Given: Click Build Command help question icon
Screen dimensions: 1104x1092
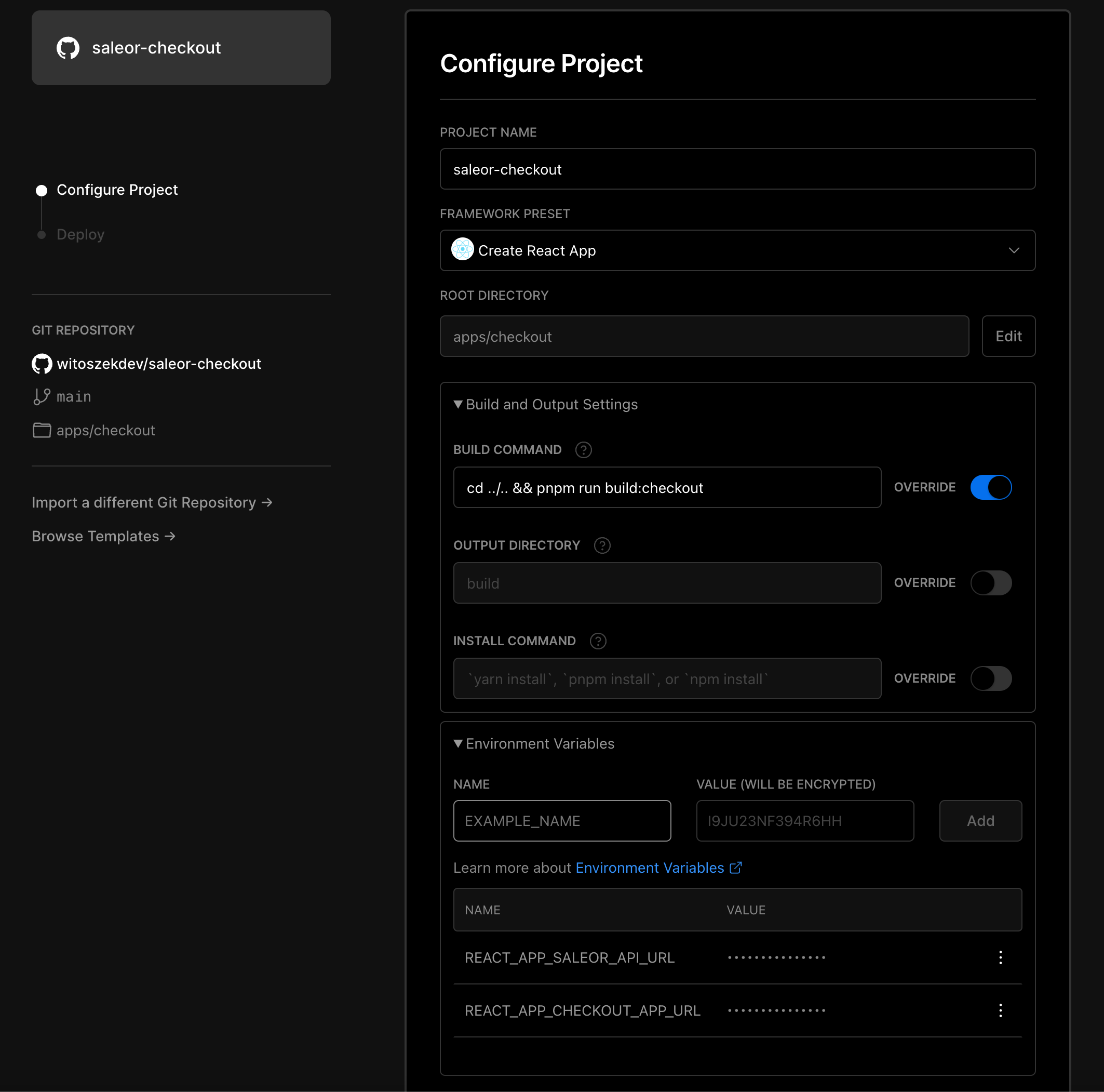Looking at the screenshot, I should pos(583,450).
